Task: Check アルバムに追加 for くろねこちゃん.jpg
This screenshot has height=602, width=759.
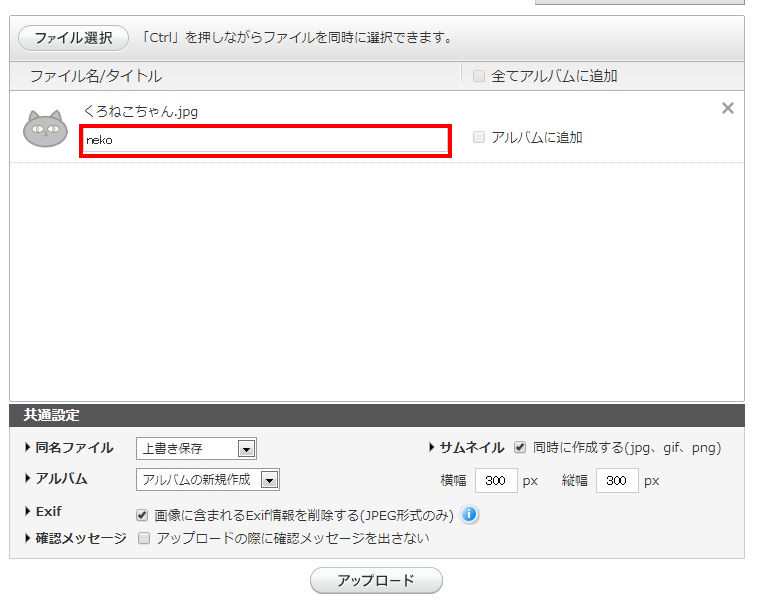Action: 479,137
